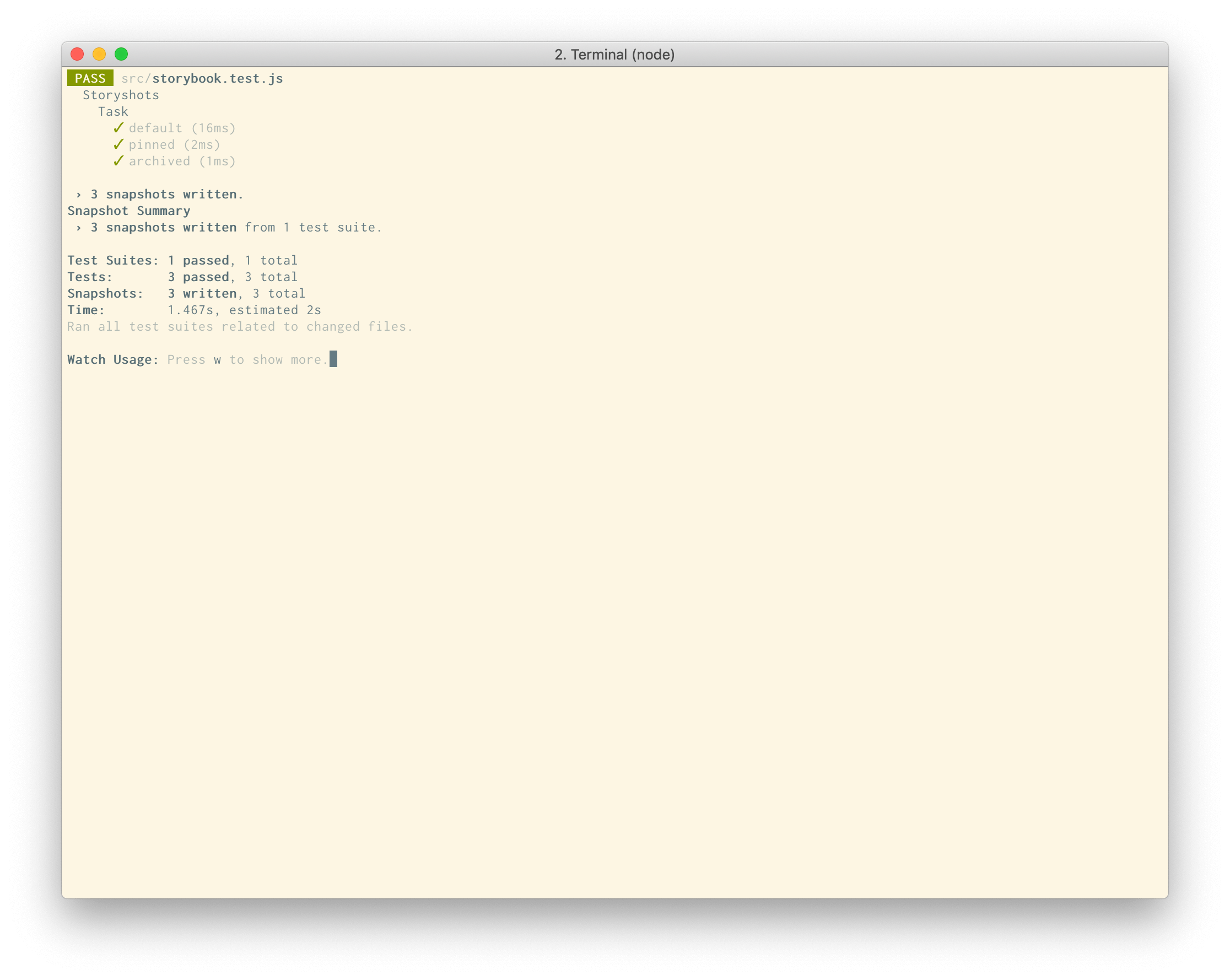The width and height of the screenshot is (1230, 980).
Task: Click the arrow before 3 snapshots written
Action: point(78,194)
